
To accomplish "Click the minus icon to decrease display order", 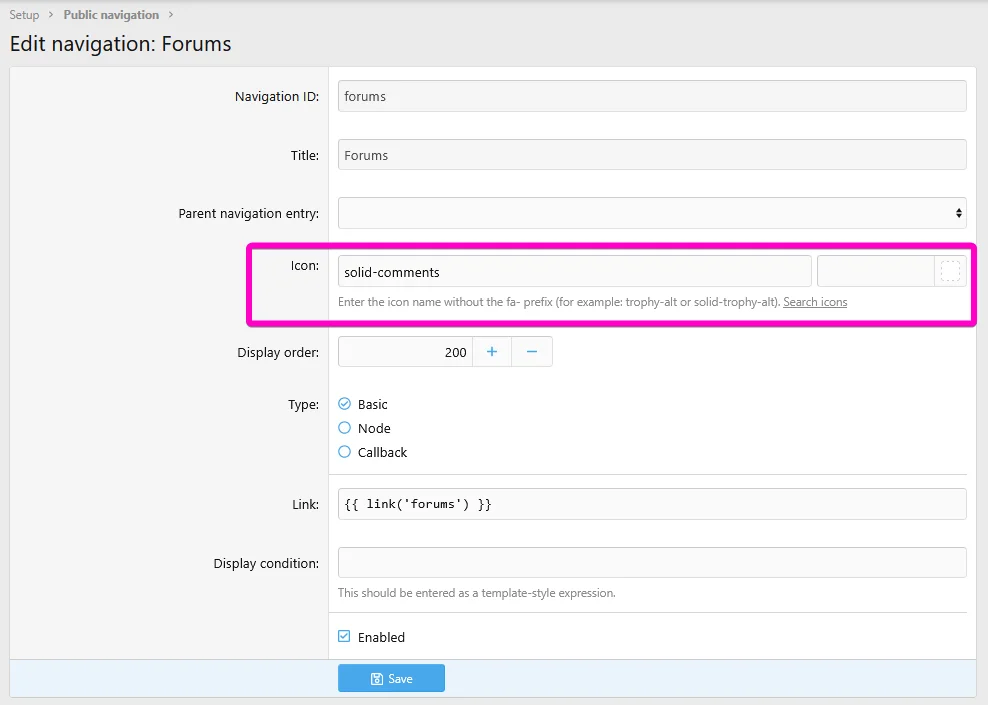I will [x=532, y=352].
